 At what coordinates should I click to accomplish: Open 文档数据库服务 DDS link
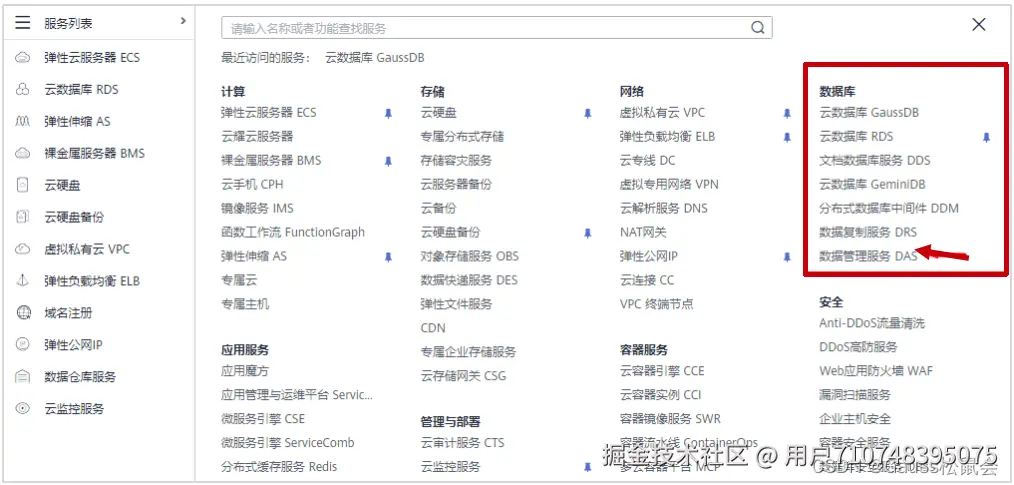pos(874,160)
